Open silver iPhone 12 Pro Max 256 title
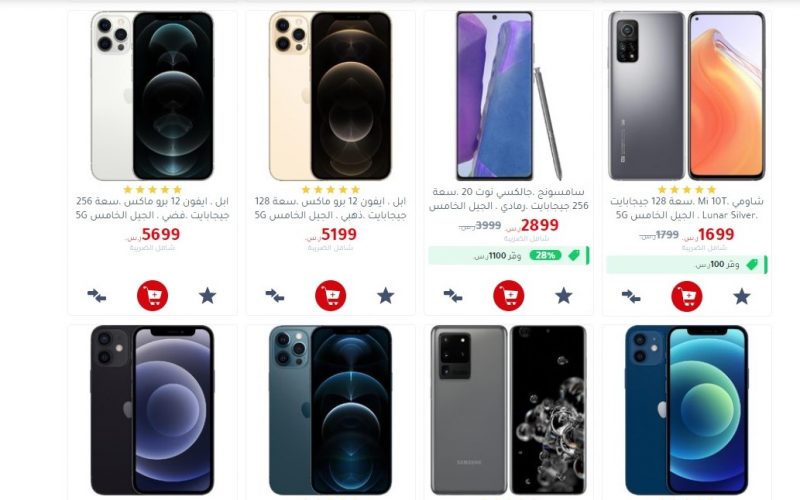Viewport: 800px width, 500px height. click(152, 208)
